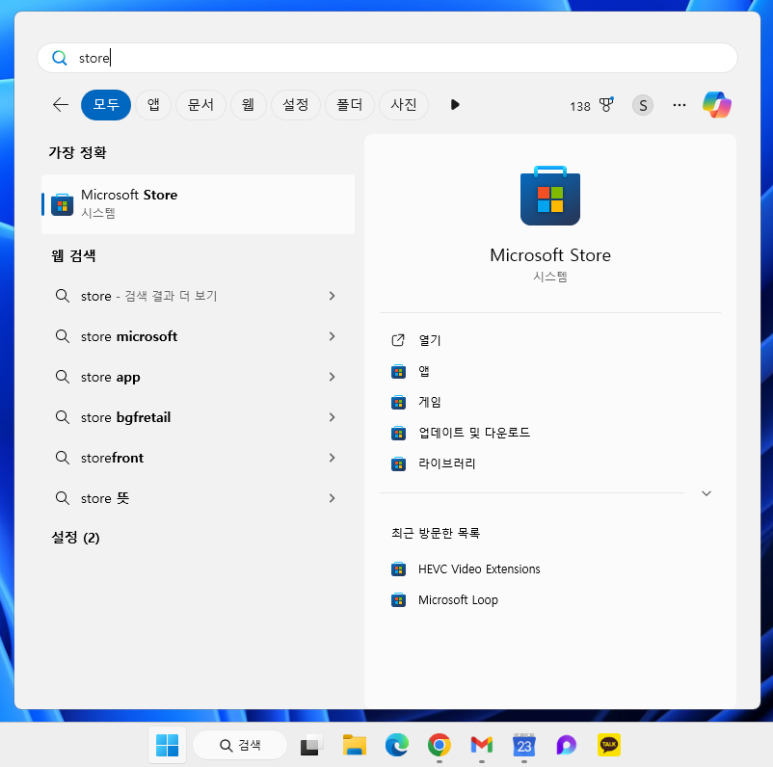Collapse the actions list with the down chevron
The width and height of the screenshot is (773, 767).
point(706,493)
